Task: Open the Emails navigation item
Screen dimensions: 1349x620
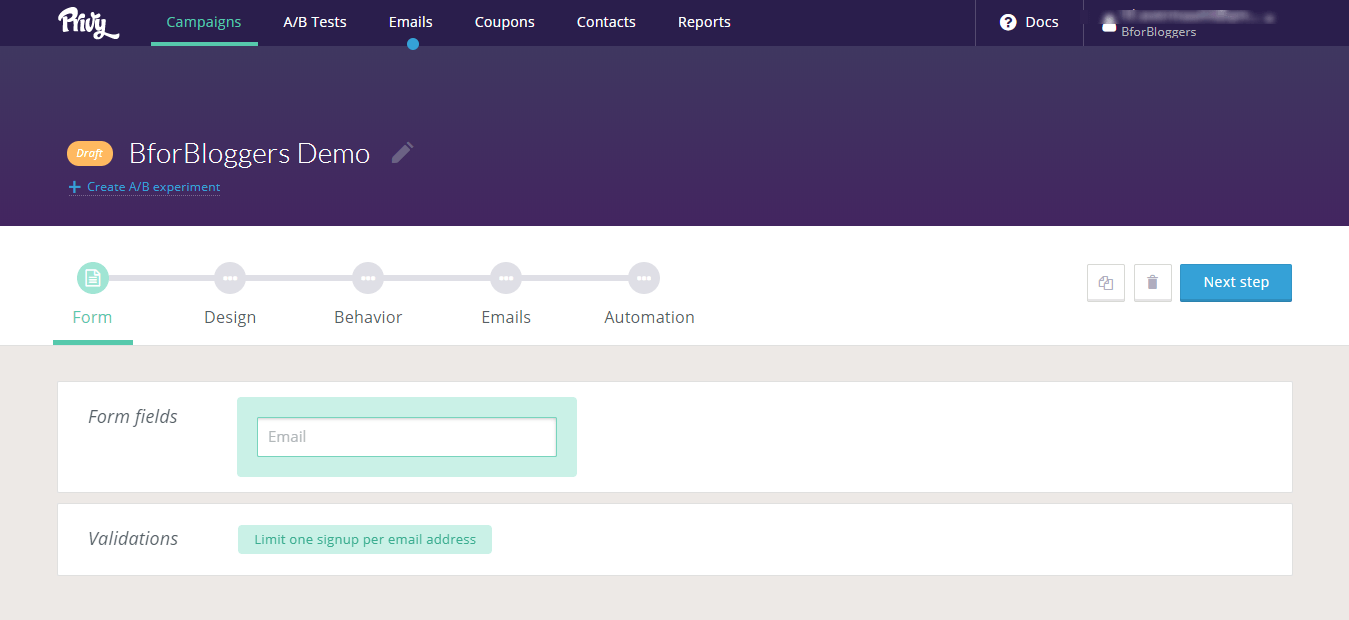Action: [411, 22]
